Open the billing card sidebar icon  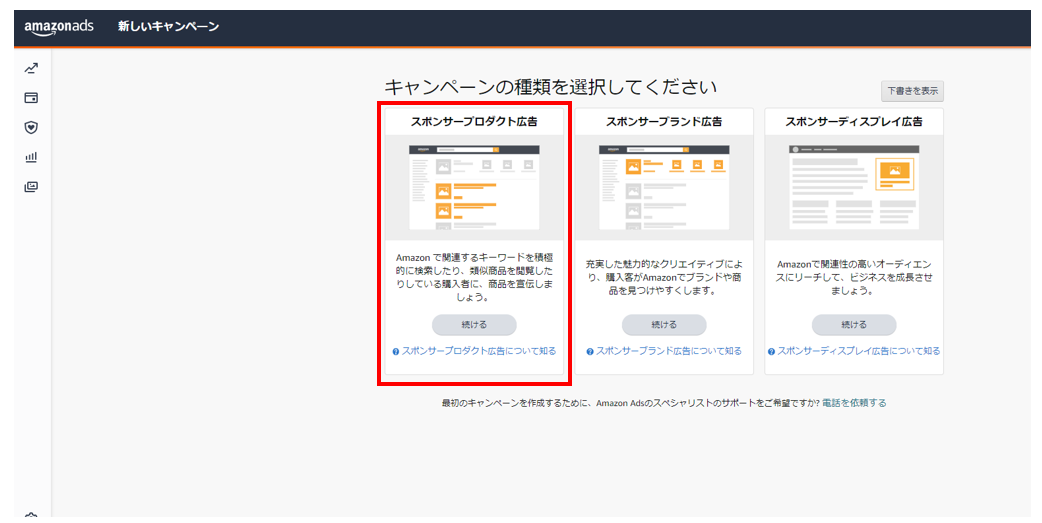click(31, 98)
